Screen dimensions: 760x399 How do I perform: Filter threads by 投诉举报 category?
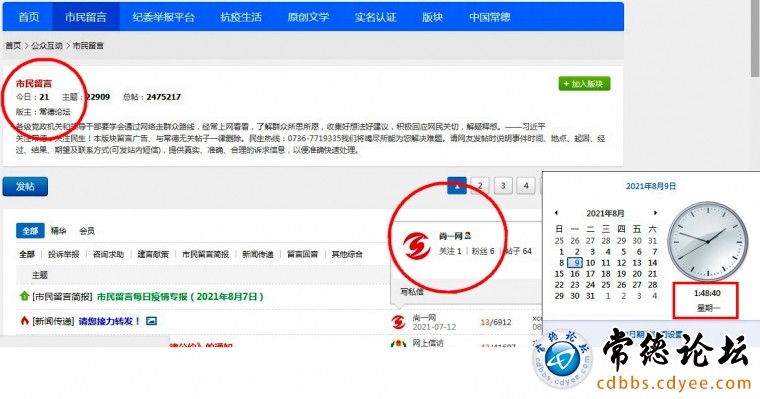pyautogui.click(x=63, y=254)
